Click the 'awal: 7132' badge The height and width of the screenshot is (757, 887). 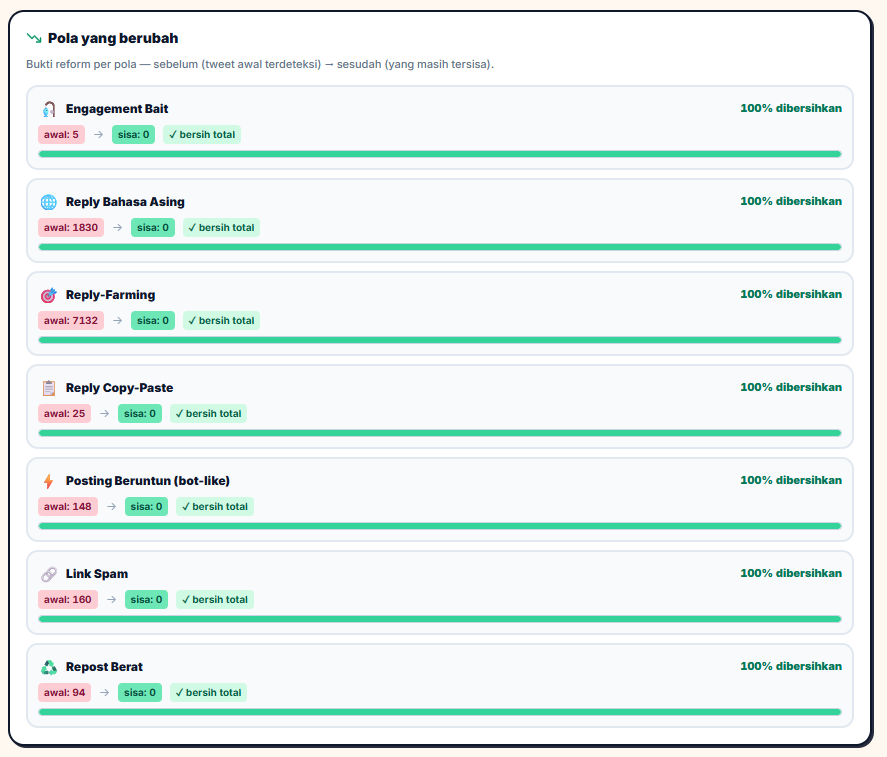coord(71,320)
